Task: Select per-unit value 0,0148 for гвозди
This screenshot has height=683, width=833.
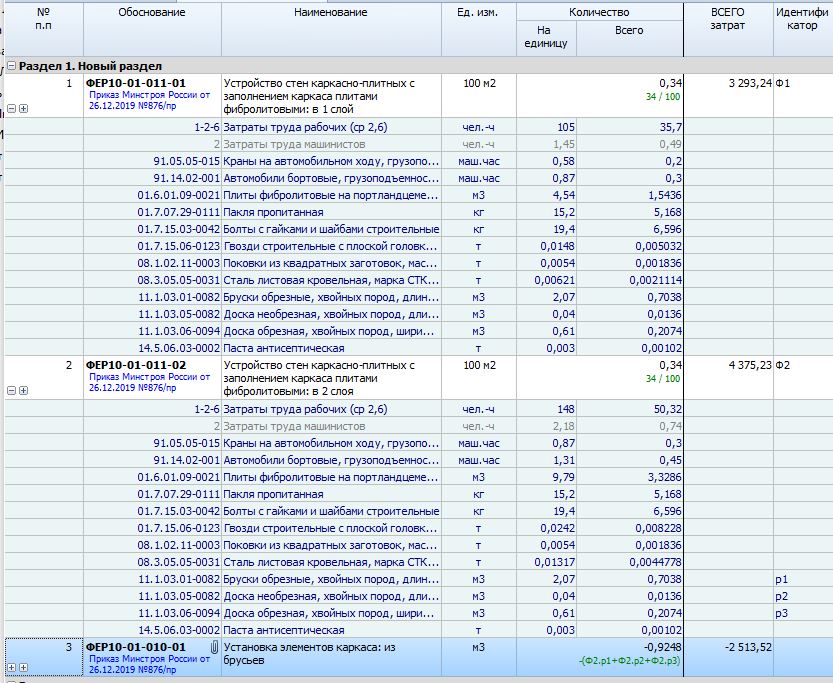Action: click(x=558, y=246)
